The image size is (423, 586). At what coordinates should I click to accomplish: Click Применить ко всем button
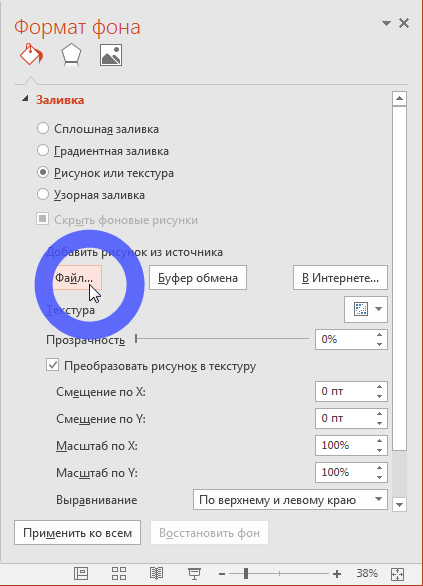77,533
